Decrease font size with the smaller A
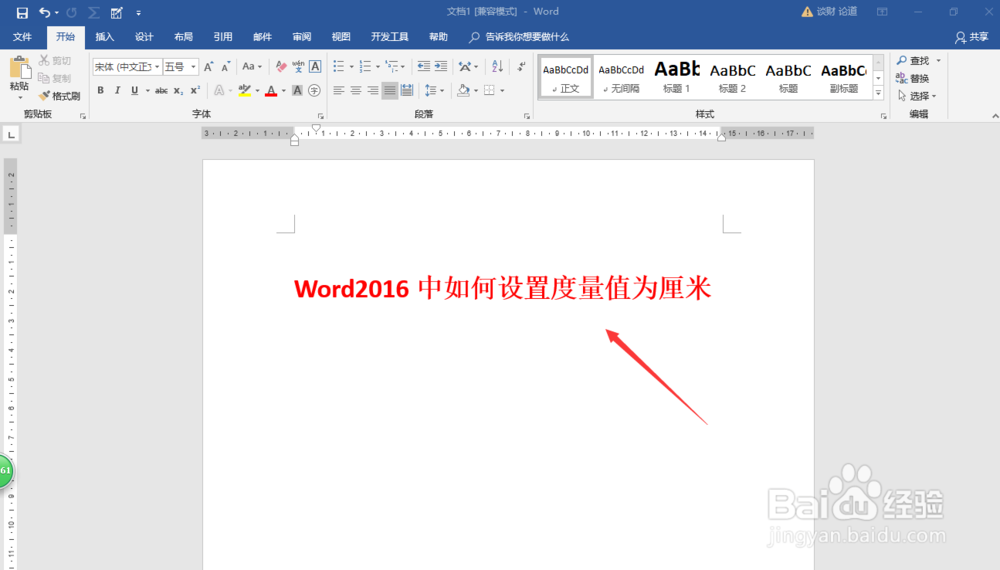 tap(226, 66)
